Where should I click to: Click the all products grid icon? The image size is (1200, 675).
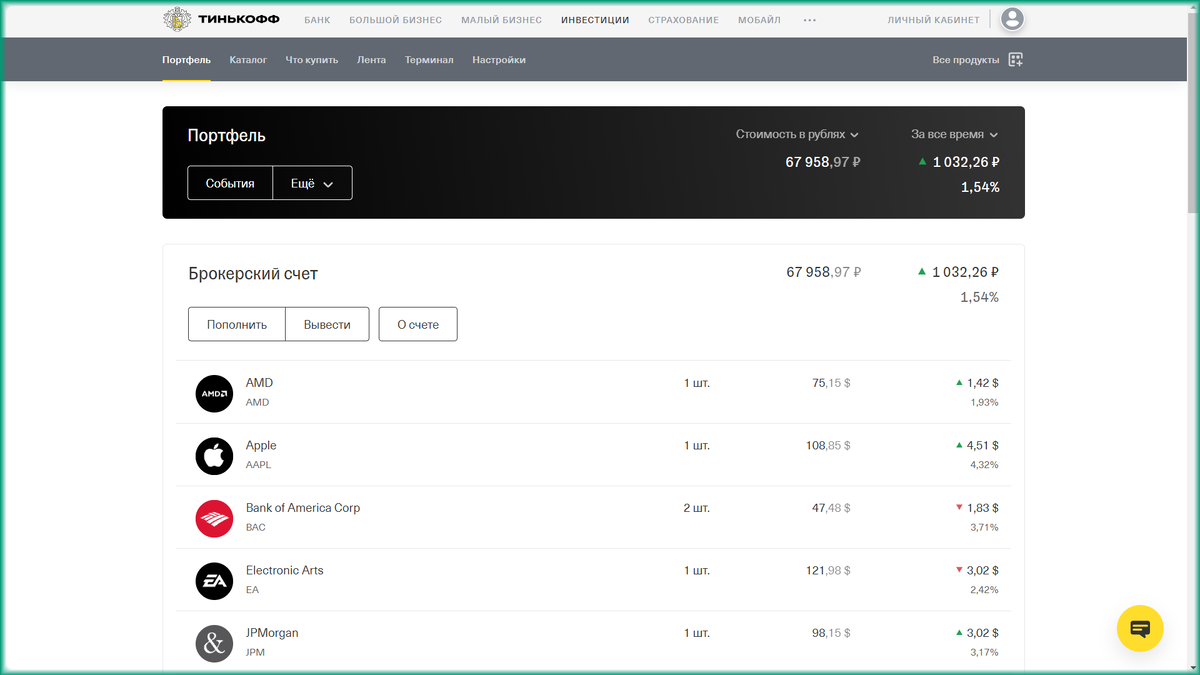(x=1016, y=60)
